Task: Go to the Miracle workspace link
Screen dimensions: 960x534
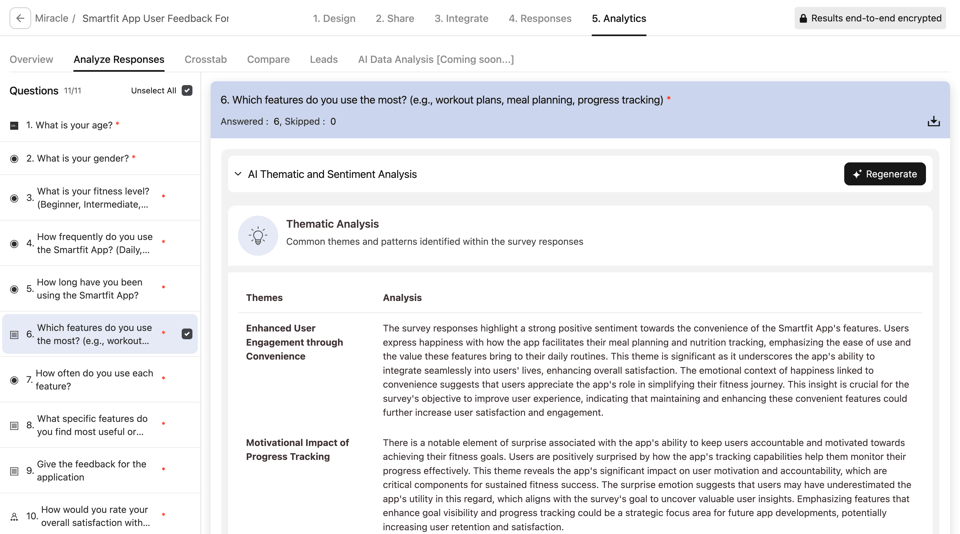Action: click(x=51, y=18)
